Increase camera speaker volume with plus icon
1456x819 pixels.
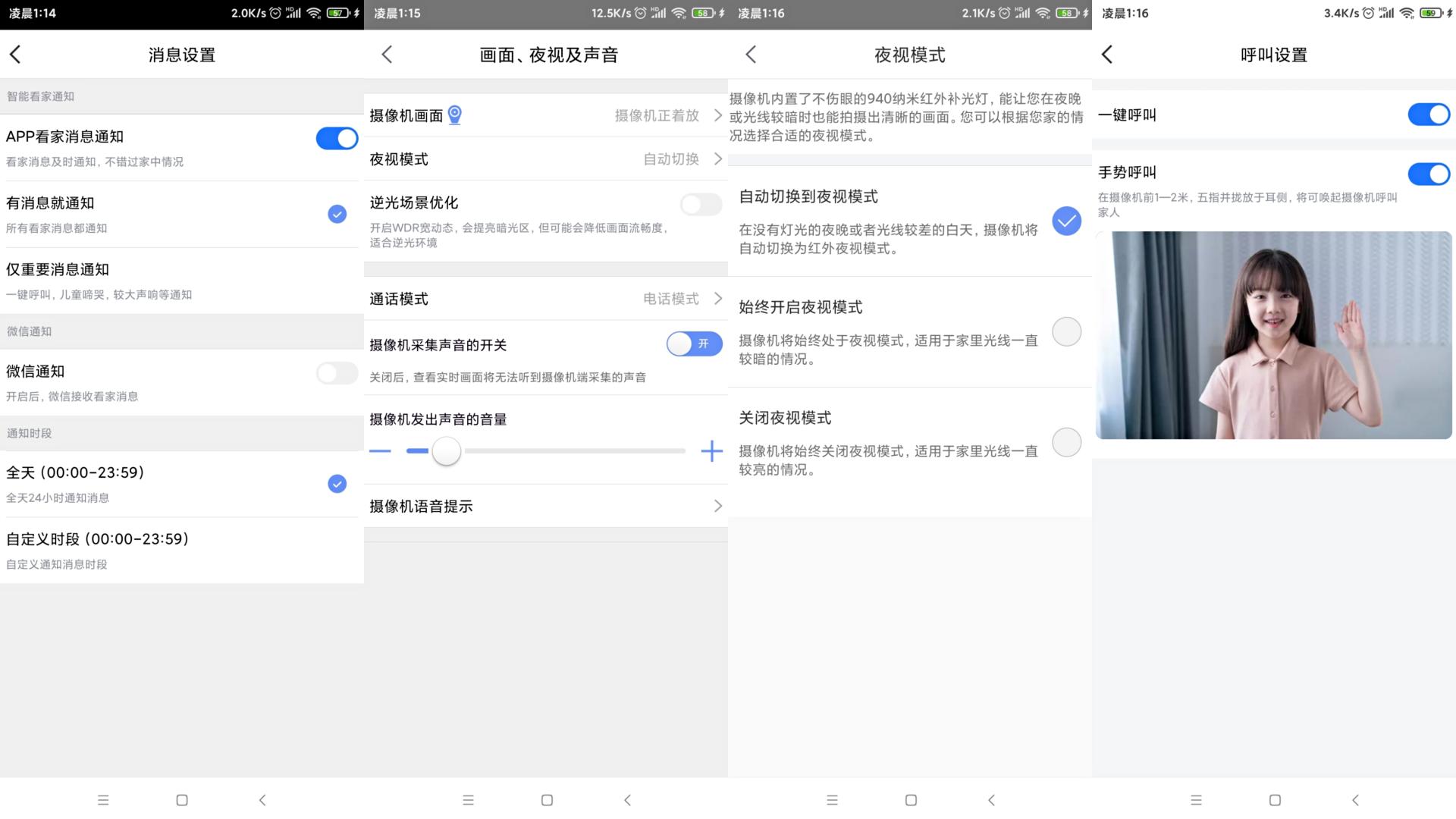711,450
